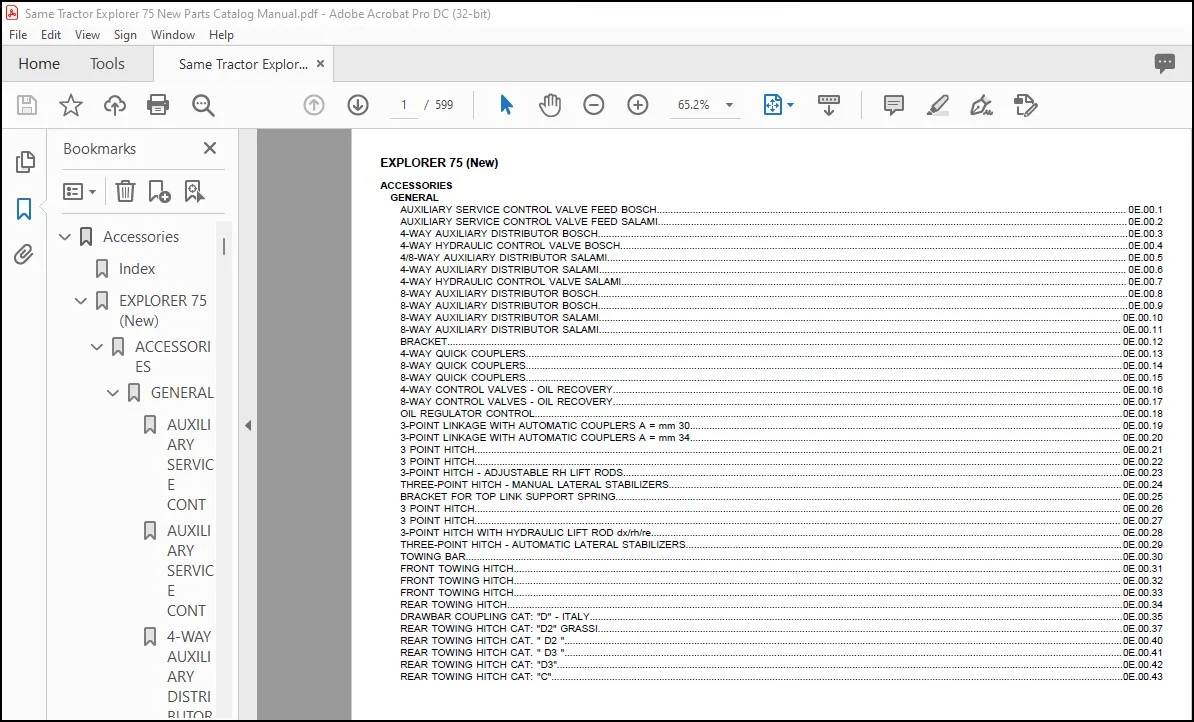The width and height of the screenshot is (1194, 722).
Task: Find current bookmark icon
Action: [x=194, y=191]
